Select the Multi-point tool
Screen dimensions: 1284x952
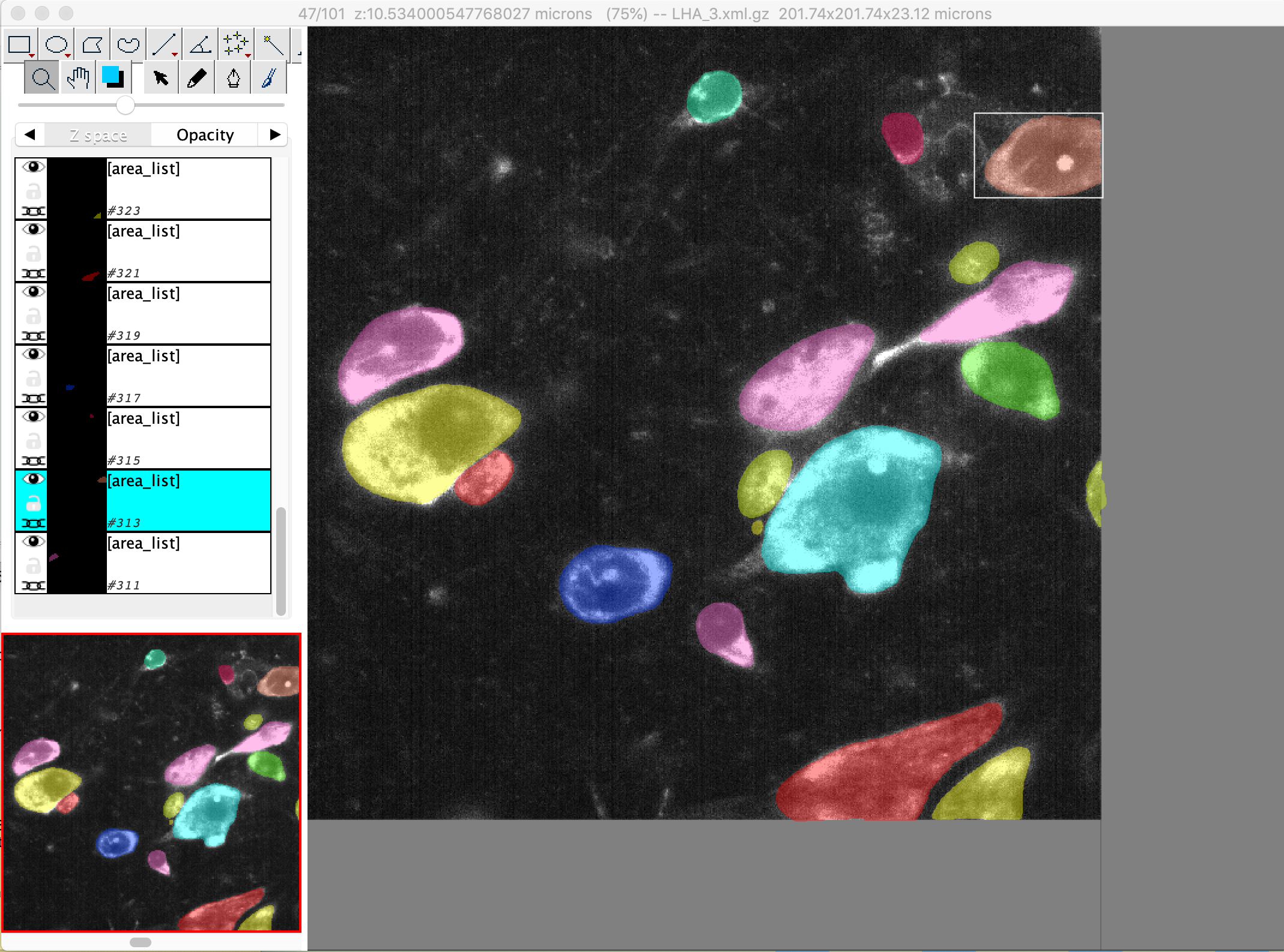pyautogui.click(x=237, y=45)
